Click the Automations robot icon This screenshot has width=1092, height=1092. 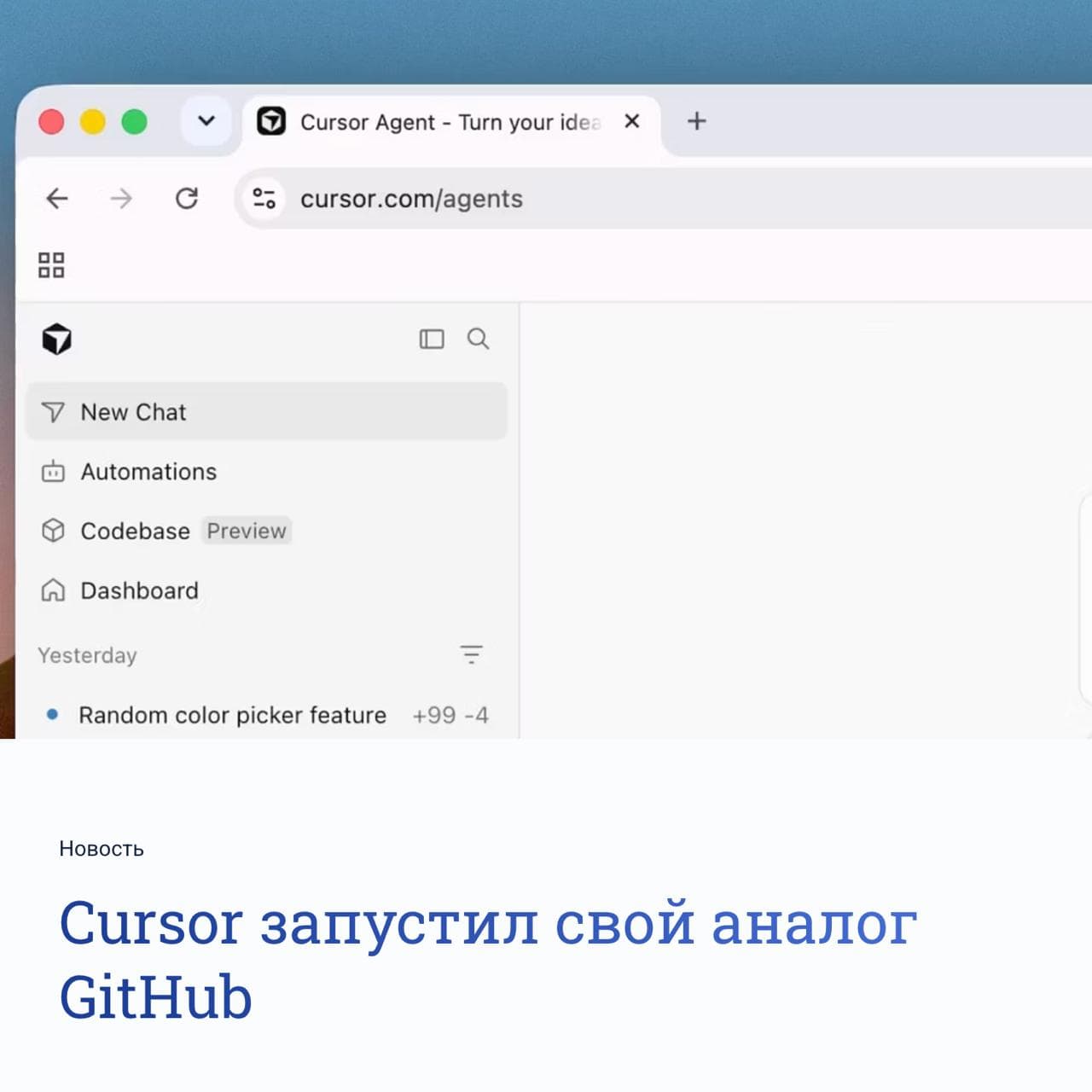(x=53, y=471)
